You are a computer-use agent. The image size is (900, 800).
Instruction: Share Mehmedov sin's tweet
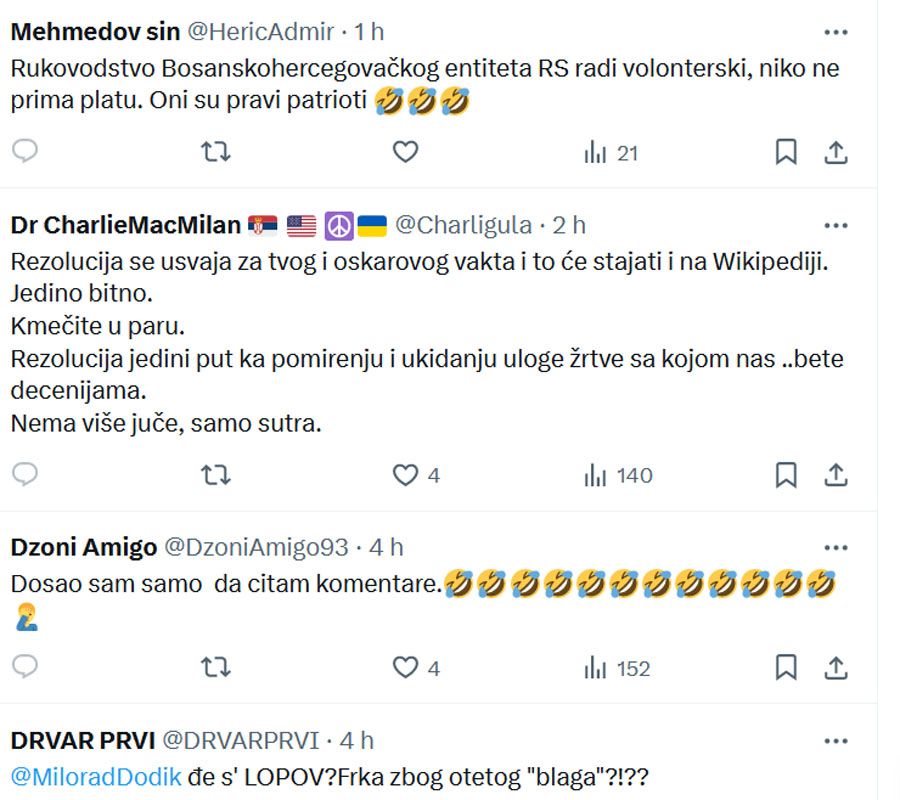[x=836, y=152]
